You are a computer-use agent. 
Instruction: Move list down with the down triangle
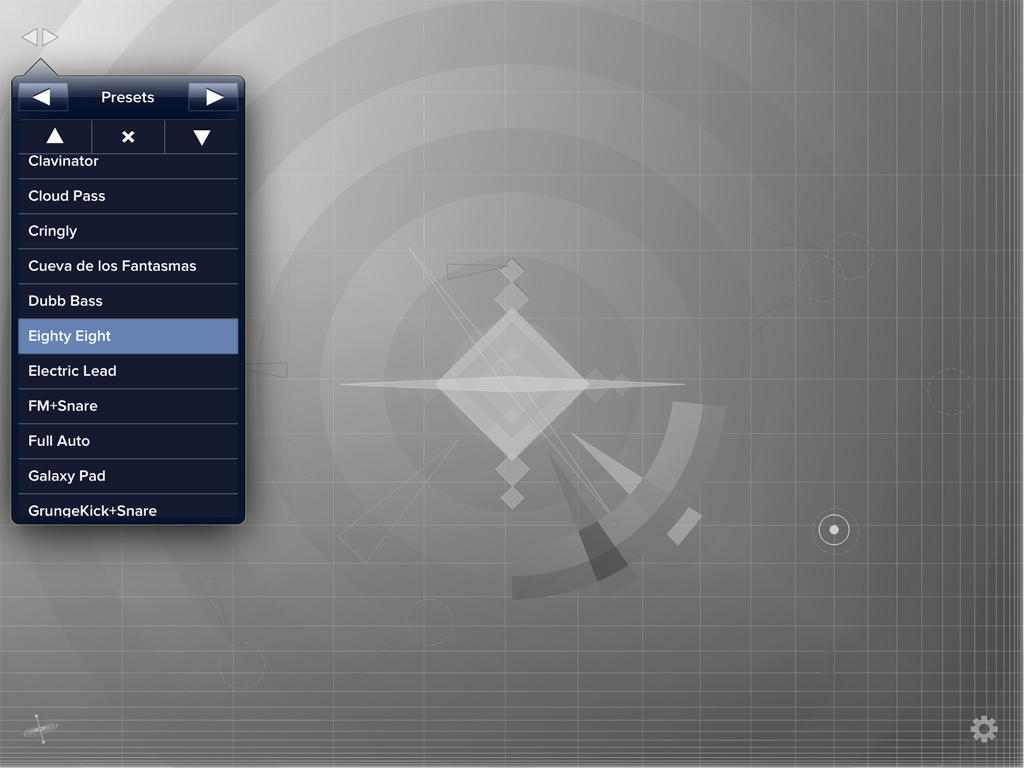pyautogui.click(x=202, y=136)
